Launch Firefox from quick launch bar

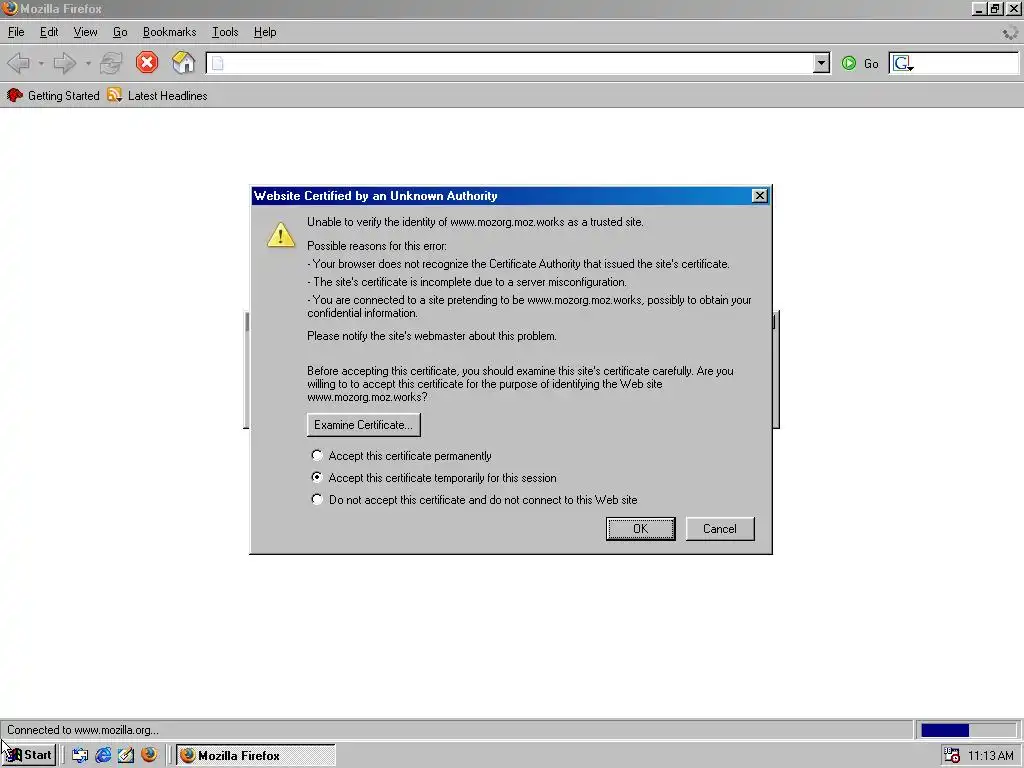coord(149,754)
